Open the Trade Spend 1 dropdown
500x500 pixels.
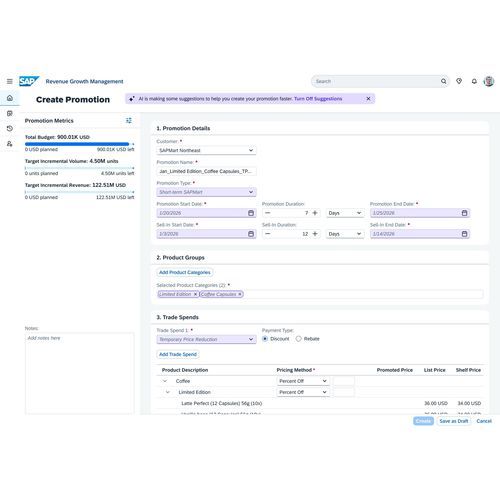tap(206, 339)
